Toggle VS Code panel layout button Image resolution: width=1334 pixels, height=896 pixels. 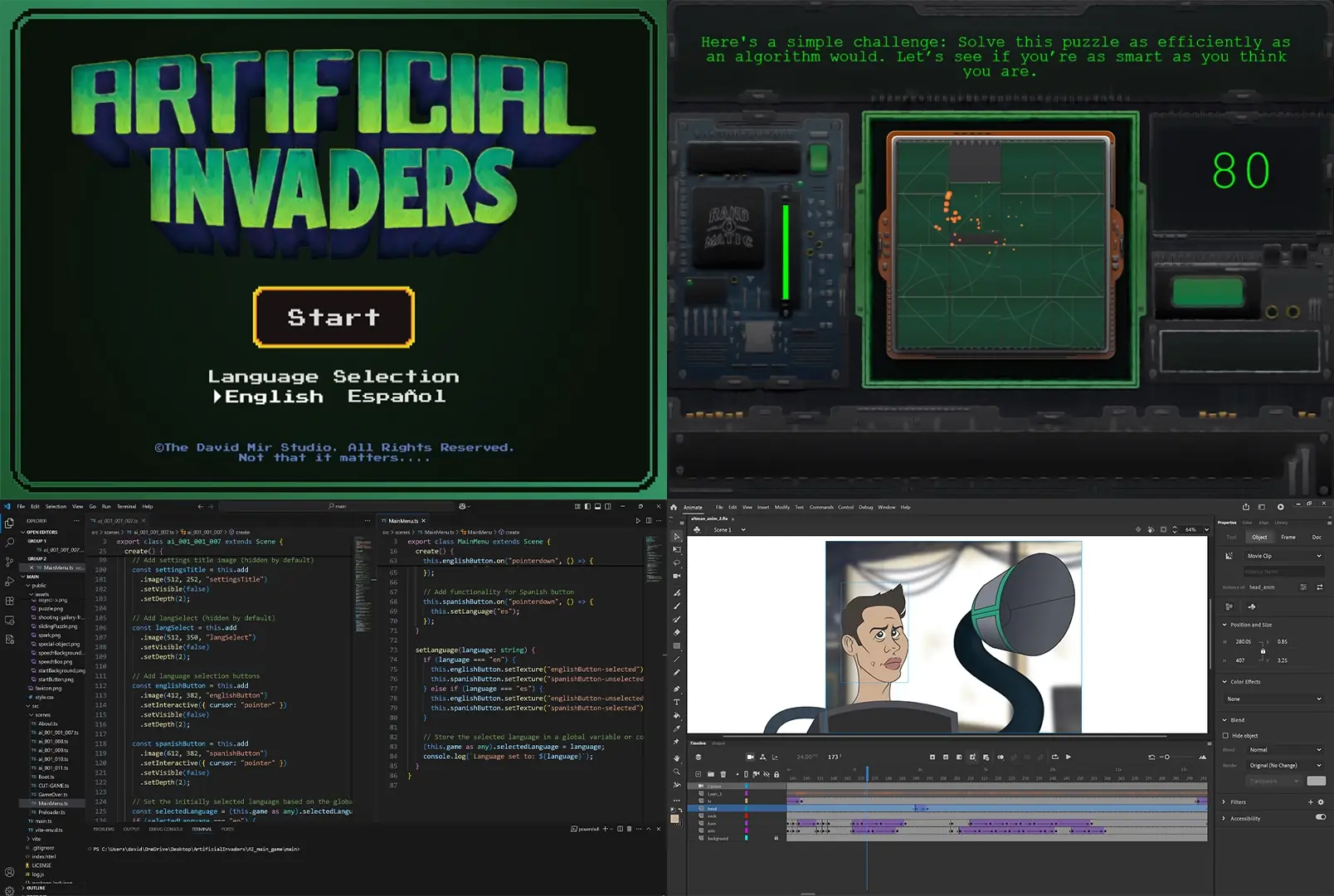[597, 506]
